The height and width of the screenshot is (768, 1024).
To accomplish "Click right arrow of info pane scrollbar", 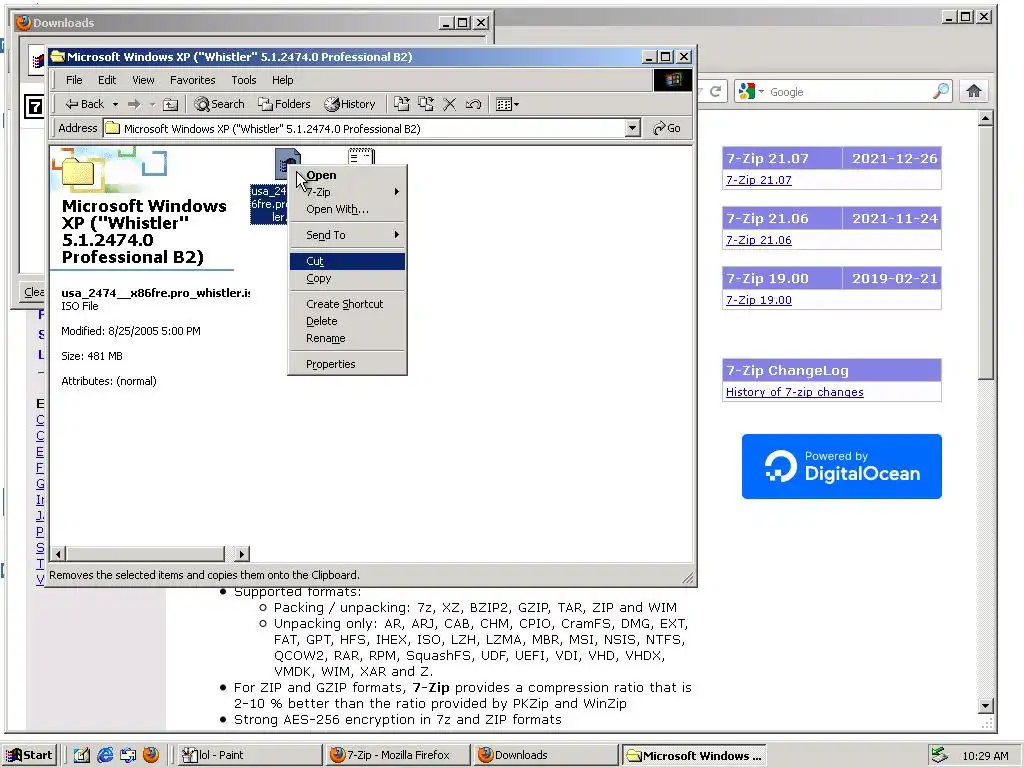I will [x=242, y=554].
